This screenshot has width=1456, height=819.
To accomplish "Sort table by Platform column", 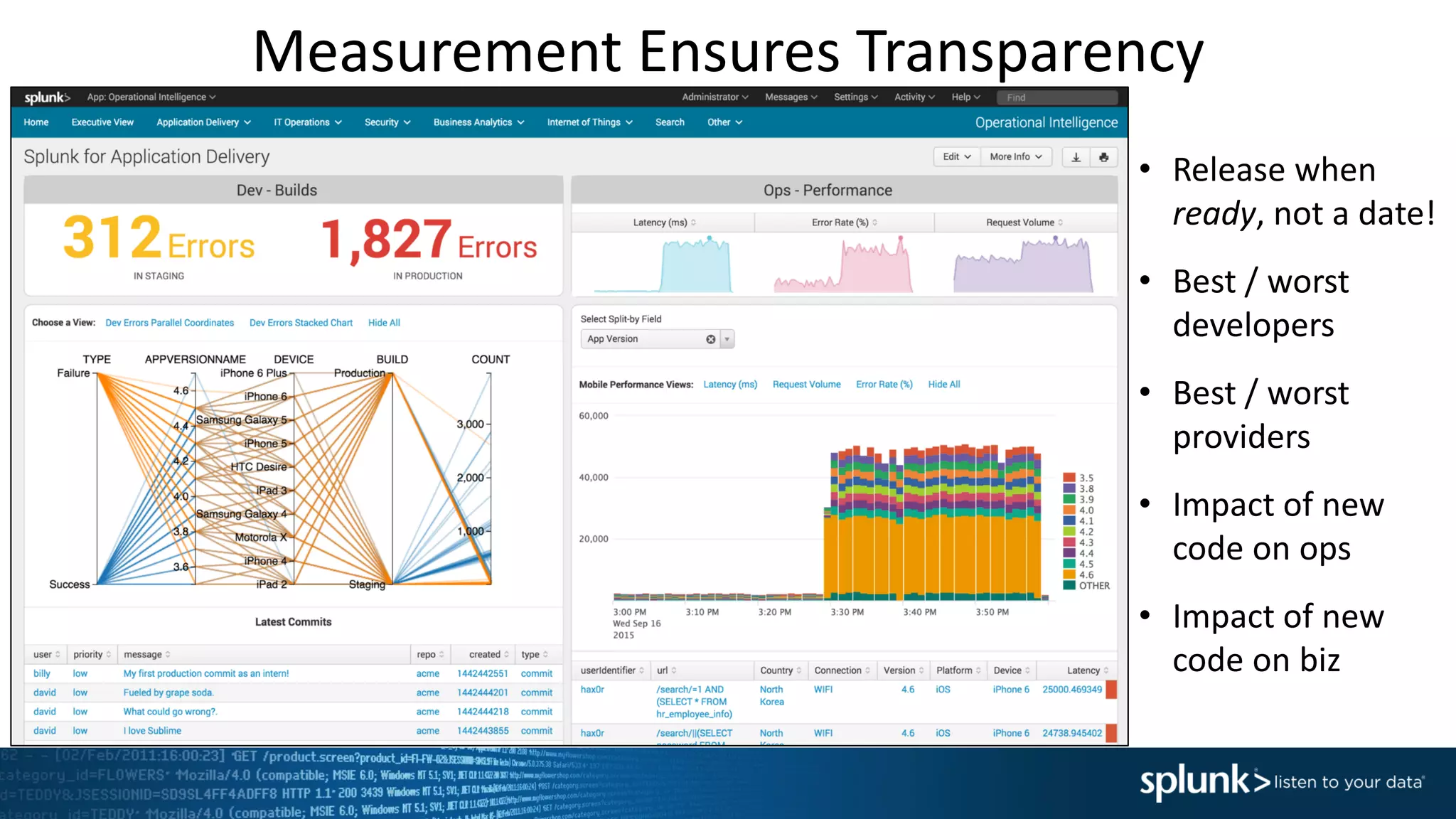I will click(x=958, y=670).
